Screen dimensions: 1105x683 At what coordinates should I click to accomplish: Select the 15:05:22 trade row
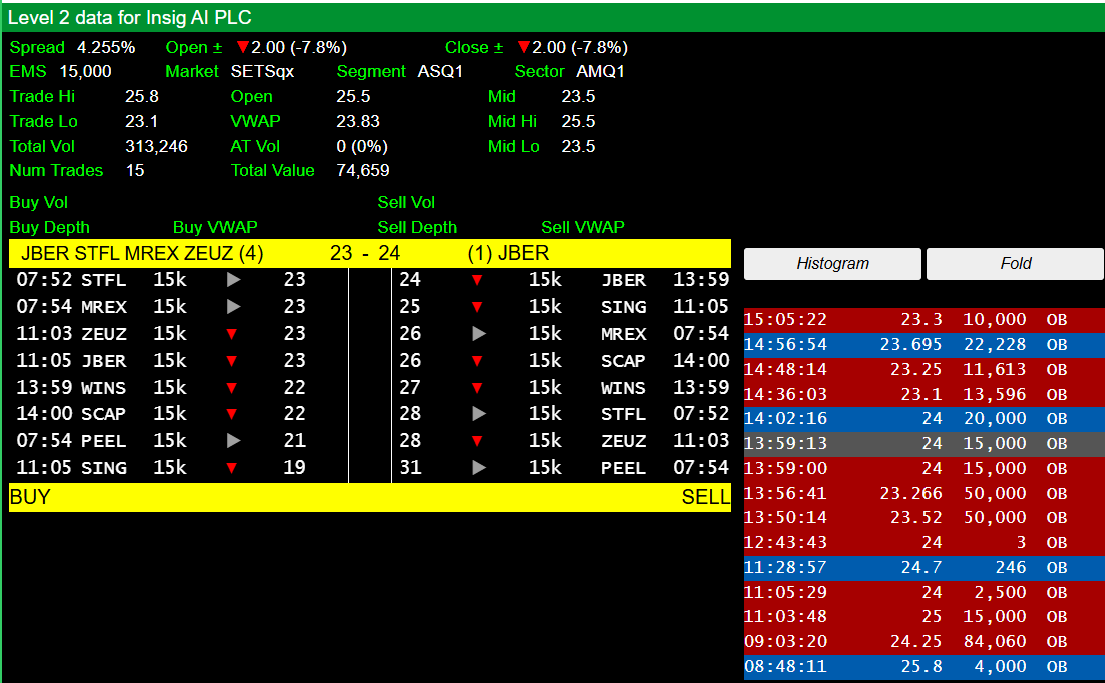click(x=924, y=319)
